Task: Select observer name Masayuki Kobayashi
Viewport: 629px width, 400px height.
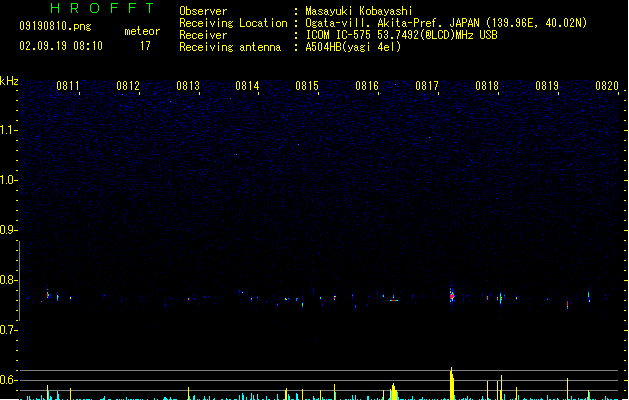Action: [359, 11]
